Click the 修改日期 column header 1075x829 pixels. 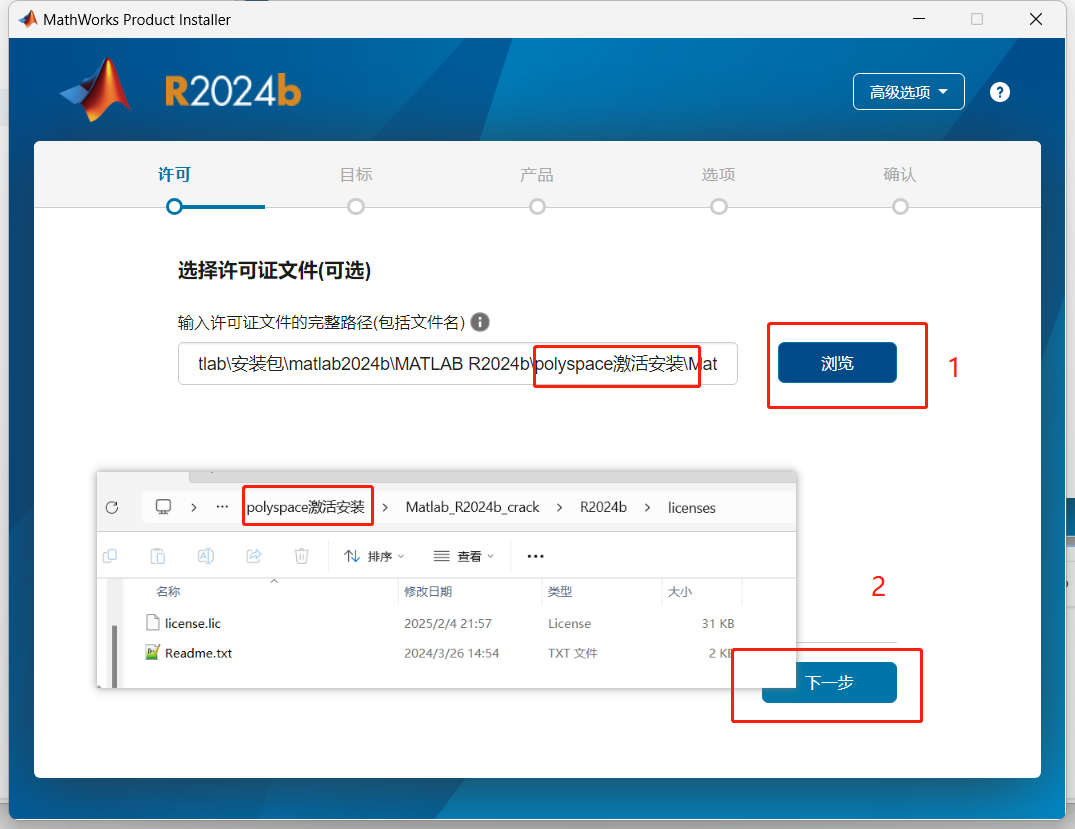pos(428,591)
